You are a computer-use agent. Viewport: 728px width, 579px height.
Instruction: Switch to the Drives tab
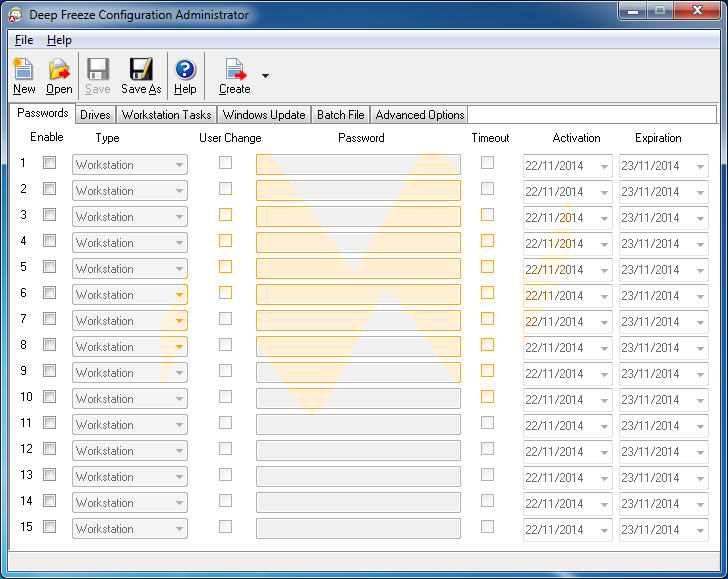(x=95, y=115)
